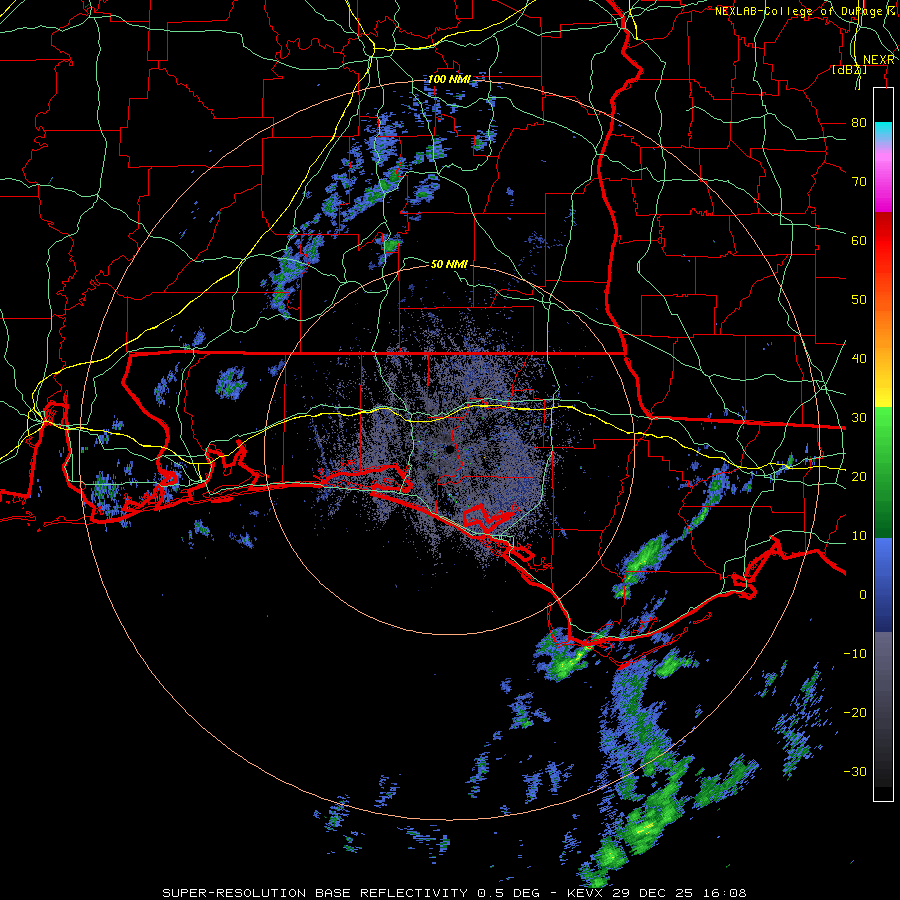Select the 50 value on the dBZ scale
Screen dimensions: 900x900
click(x=859, y=300)
